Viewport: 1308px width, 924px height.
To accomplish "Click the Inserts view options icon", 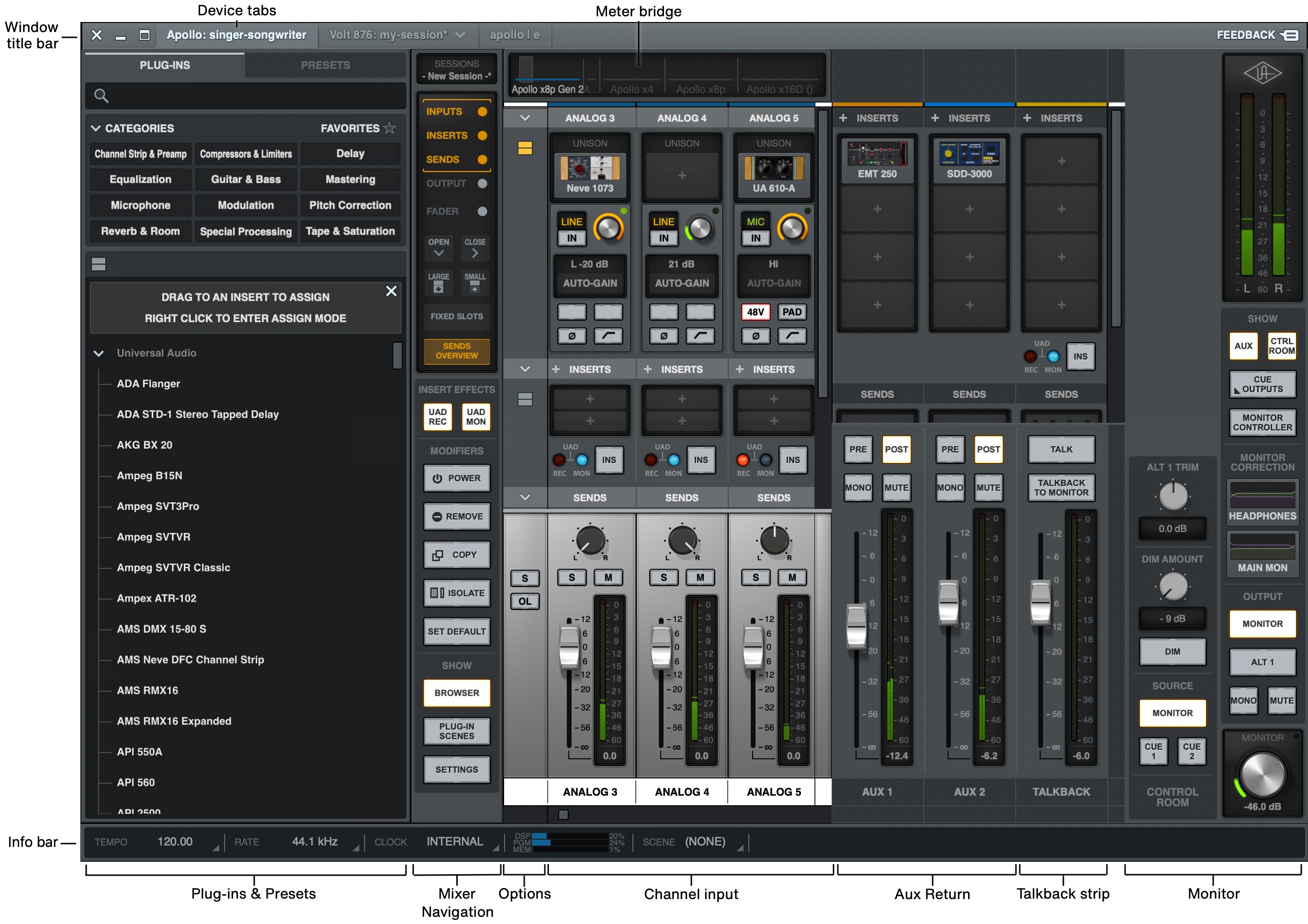I will point(525,399).
